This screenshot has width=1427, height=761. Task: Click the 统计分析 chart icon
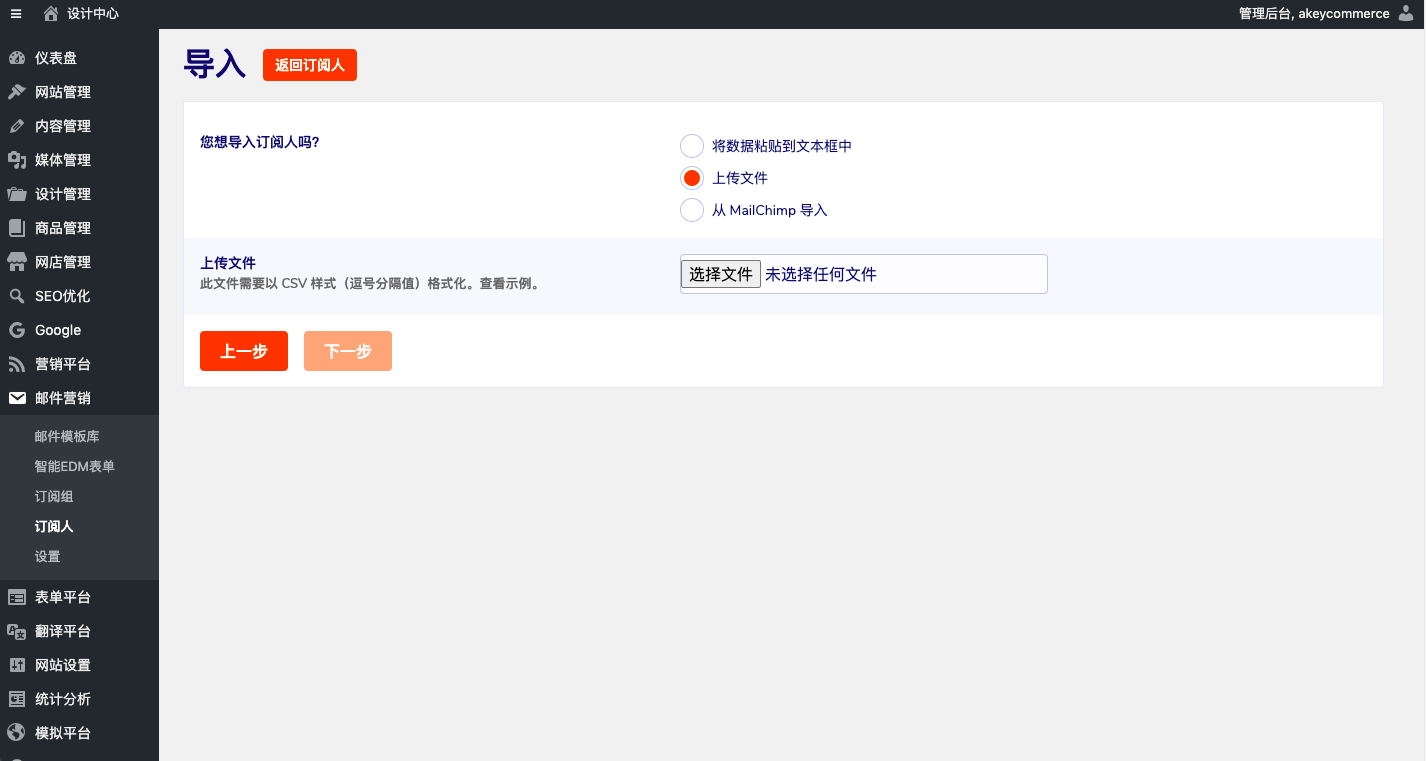17,699
